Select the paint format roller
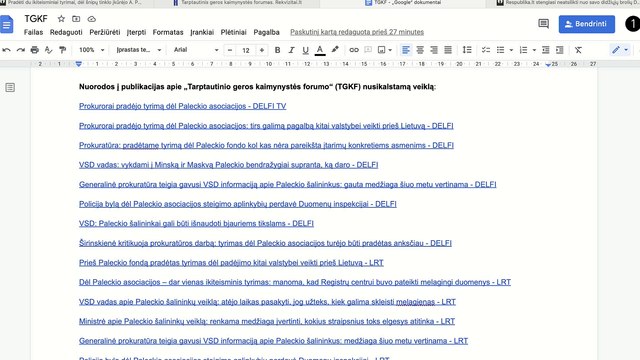 62,50
